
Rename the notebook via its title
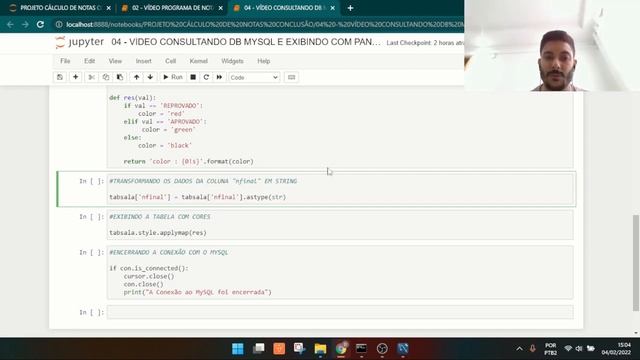(x=246, y=42)
